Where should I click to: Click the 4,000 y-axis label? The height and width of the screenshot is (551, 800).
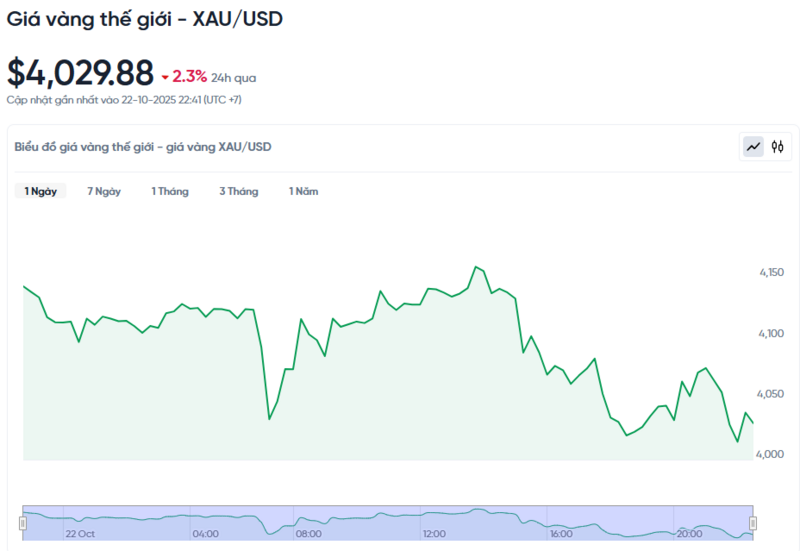pyautogui.click(x=772, y=454)
